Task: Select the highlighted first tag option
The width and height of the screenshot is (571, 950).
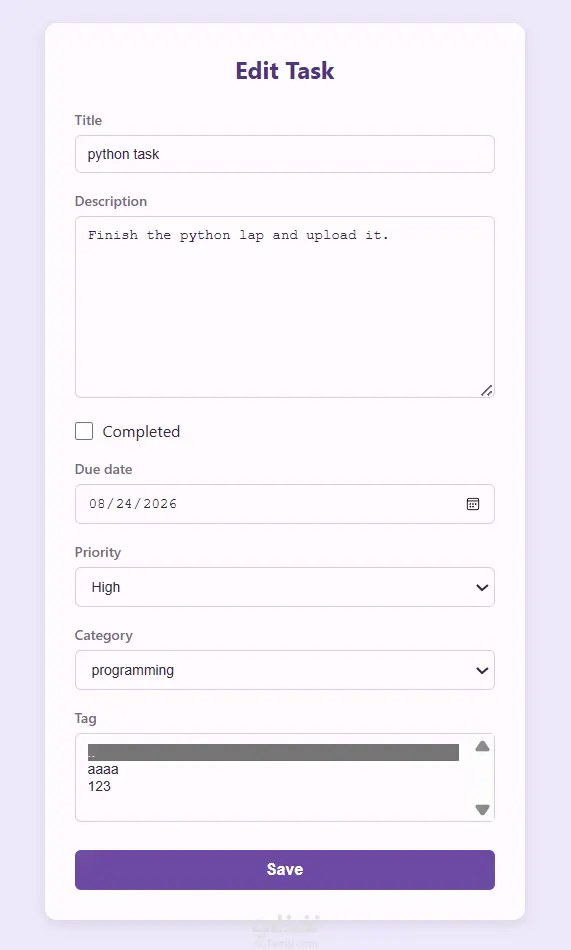Action: tap(273, 752)
